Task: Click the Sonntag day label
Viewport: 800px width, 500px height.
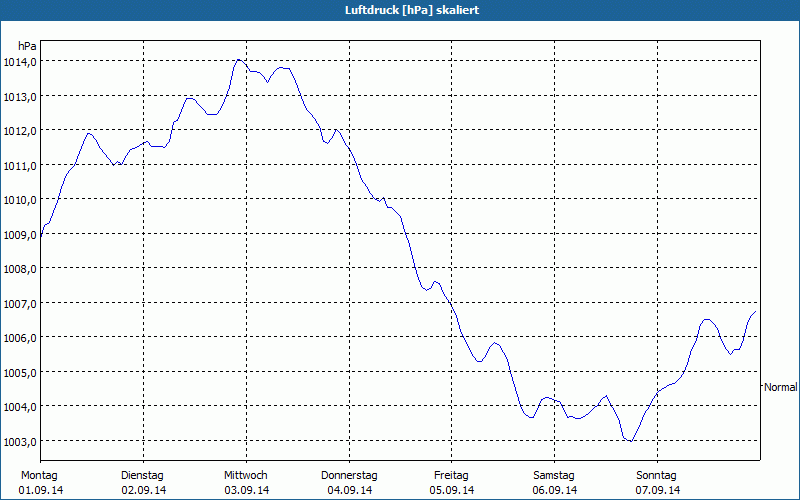Action: tap(657, 476)
